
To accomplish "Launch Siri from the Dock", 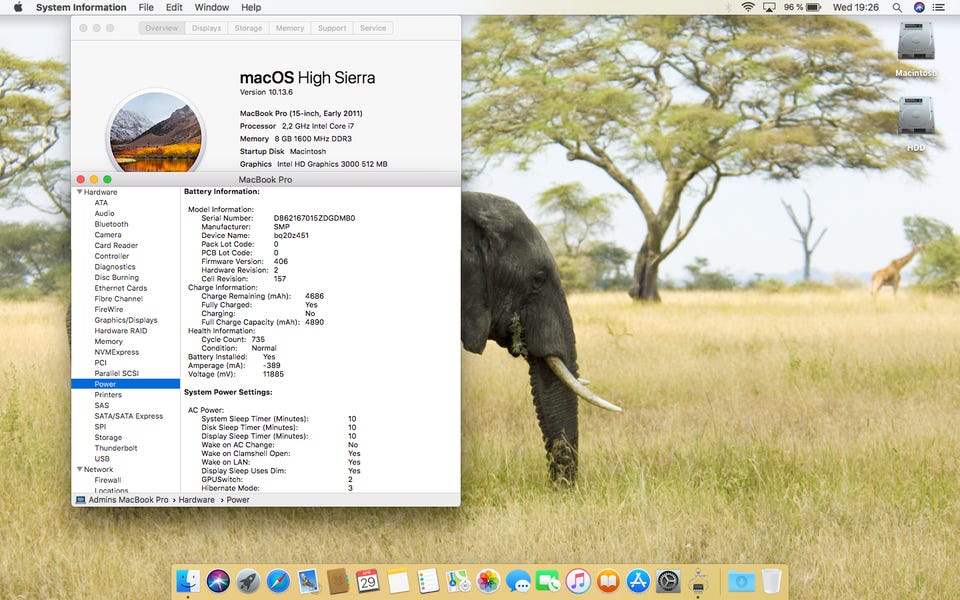I will tap(218, 580).
